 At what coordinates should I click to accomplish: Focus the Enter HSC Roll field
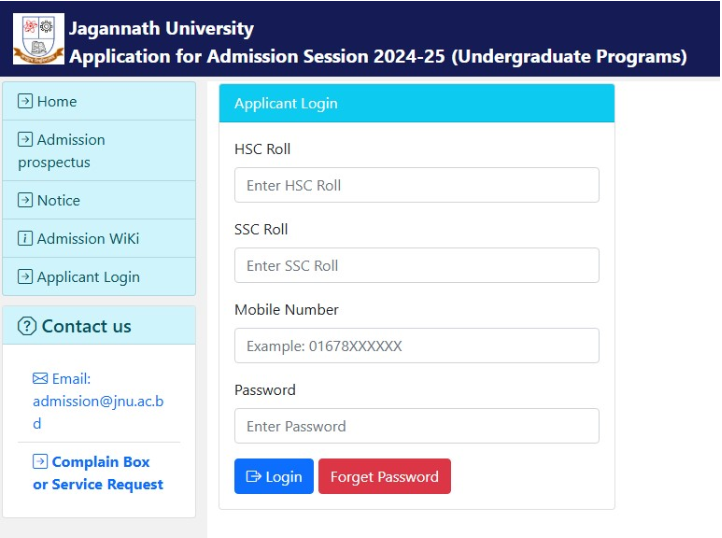[417, 185]
